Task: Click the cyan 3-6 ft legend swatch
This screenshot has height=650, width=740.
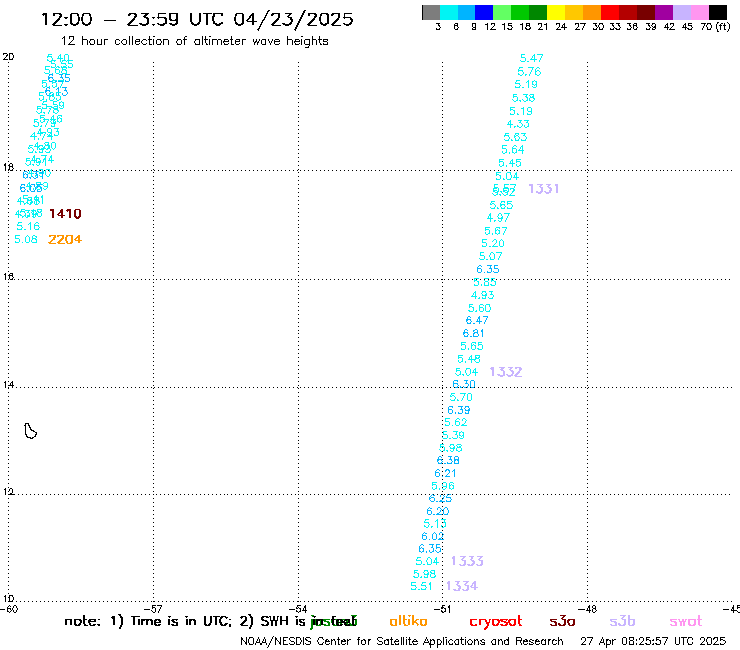Action: tap(448, 12)
